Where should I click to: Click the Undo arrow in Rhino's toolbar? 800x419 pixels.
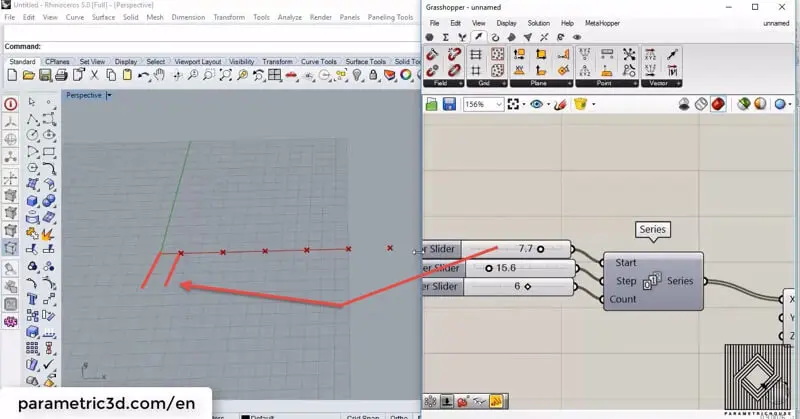tap(144, 75)
